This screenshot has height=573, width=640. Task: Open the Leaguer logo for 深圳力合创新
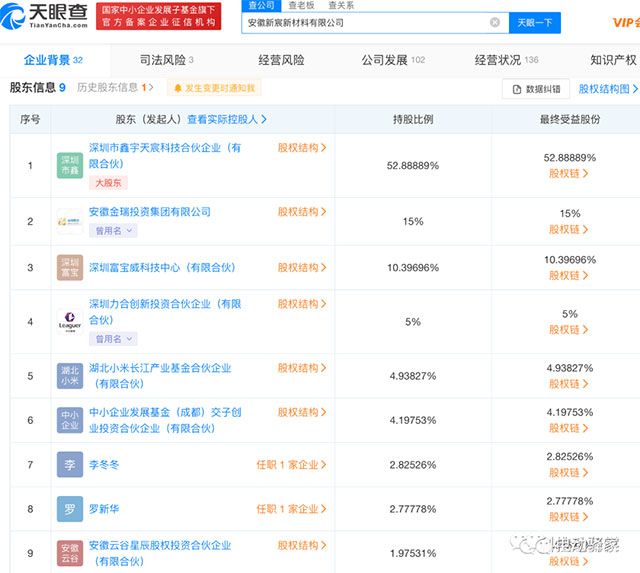pyautogui.click(x=70, y=322)
